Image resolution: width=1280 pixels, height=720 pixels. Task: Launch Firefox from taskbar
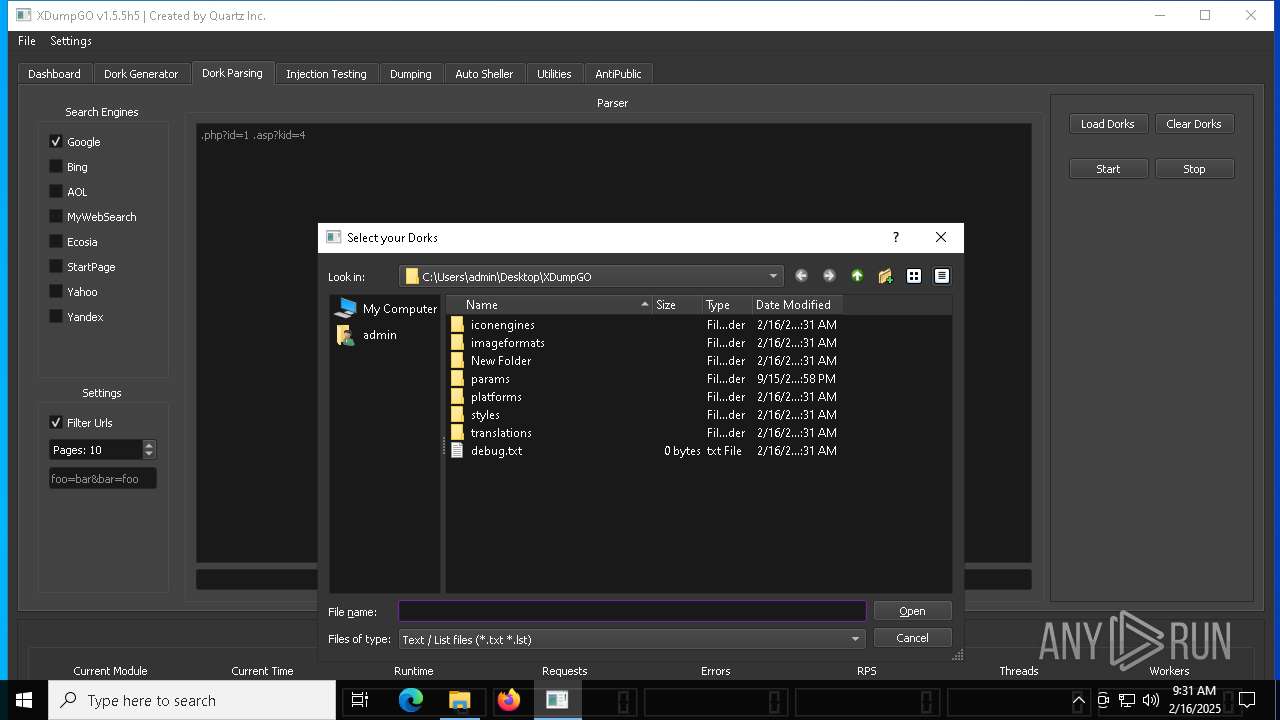coord(509,700)
